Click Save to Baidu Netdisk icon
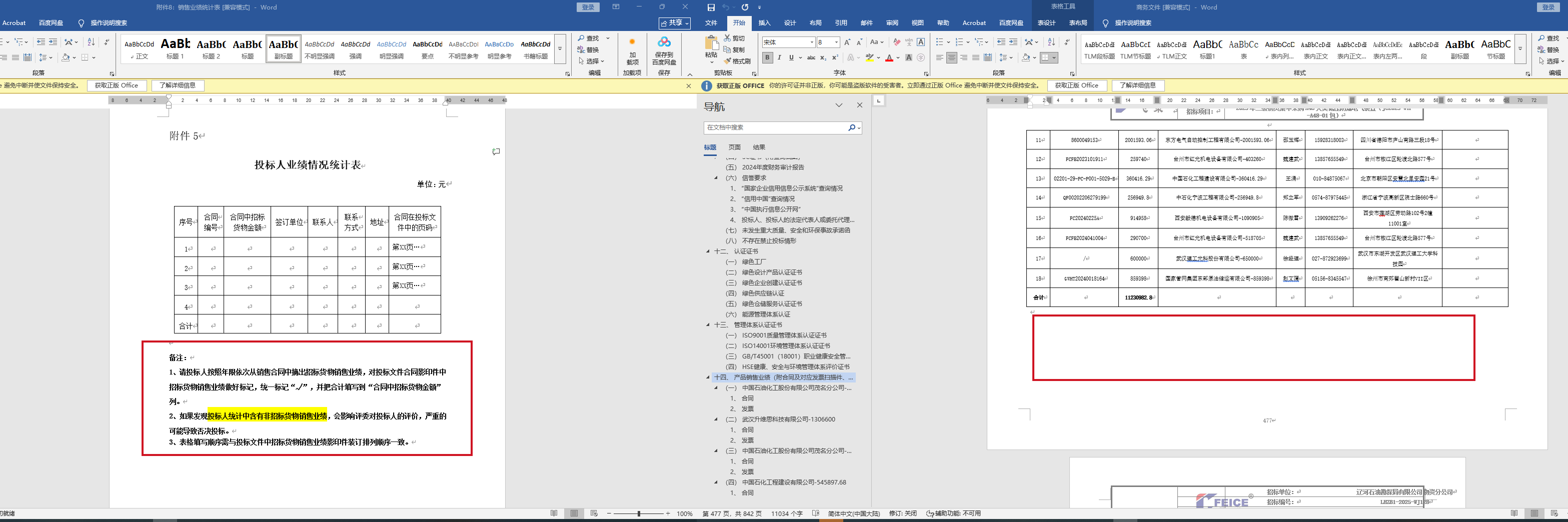This screenshot has width=1568, height=522. [x=664, y=42]
